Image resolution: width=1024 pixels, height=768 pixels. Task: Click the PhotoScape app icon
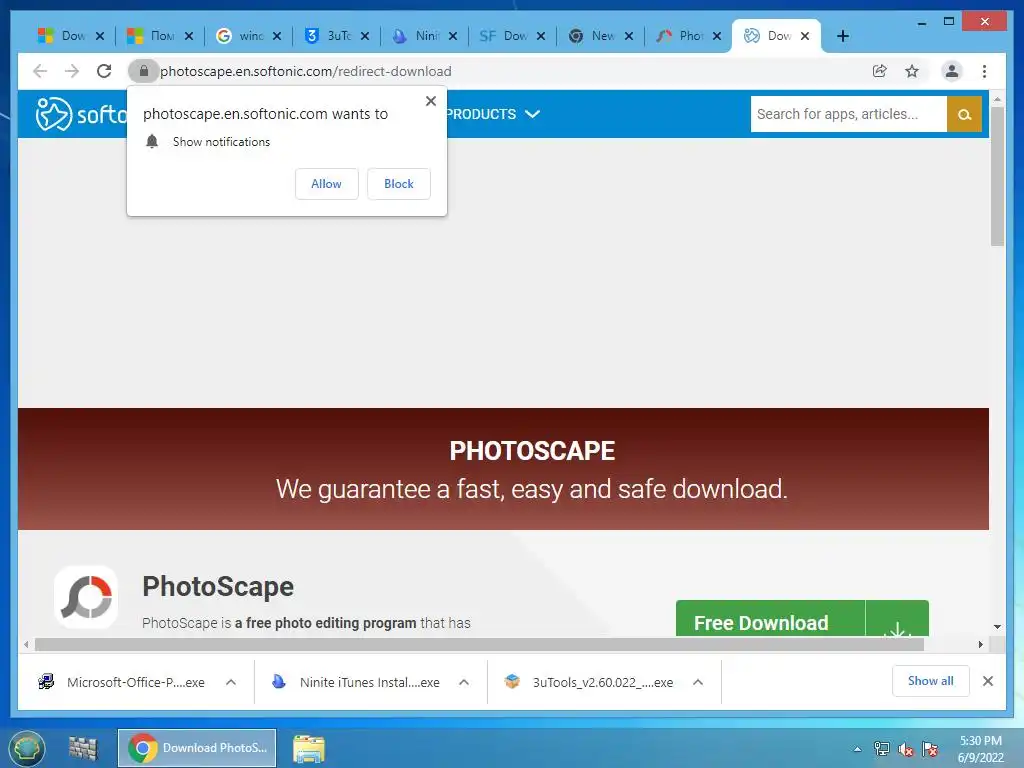pos(86,597)
